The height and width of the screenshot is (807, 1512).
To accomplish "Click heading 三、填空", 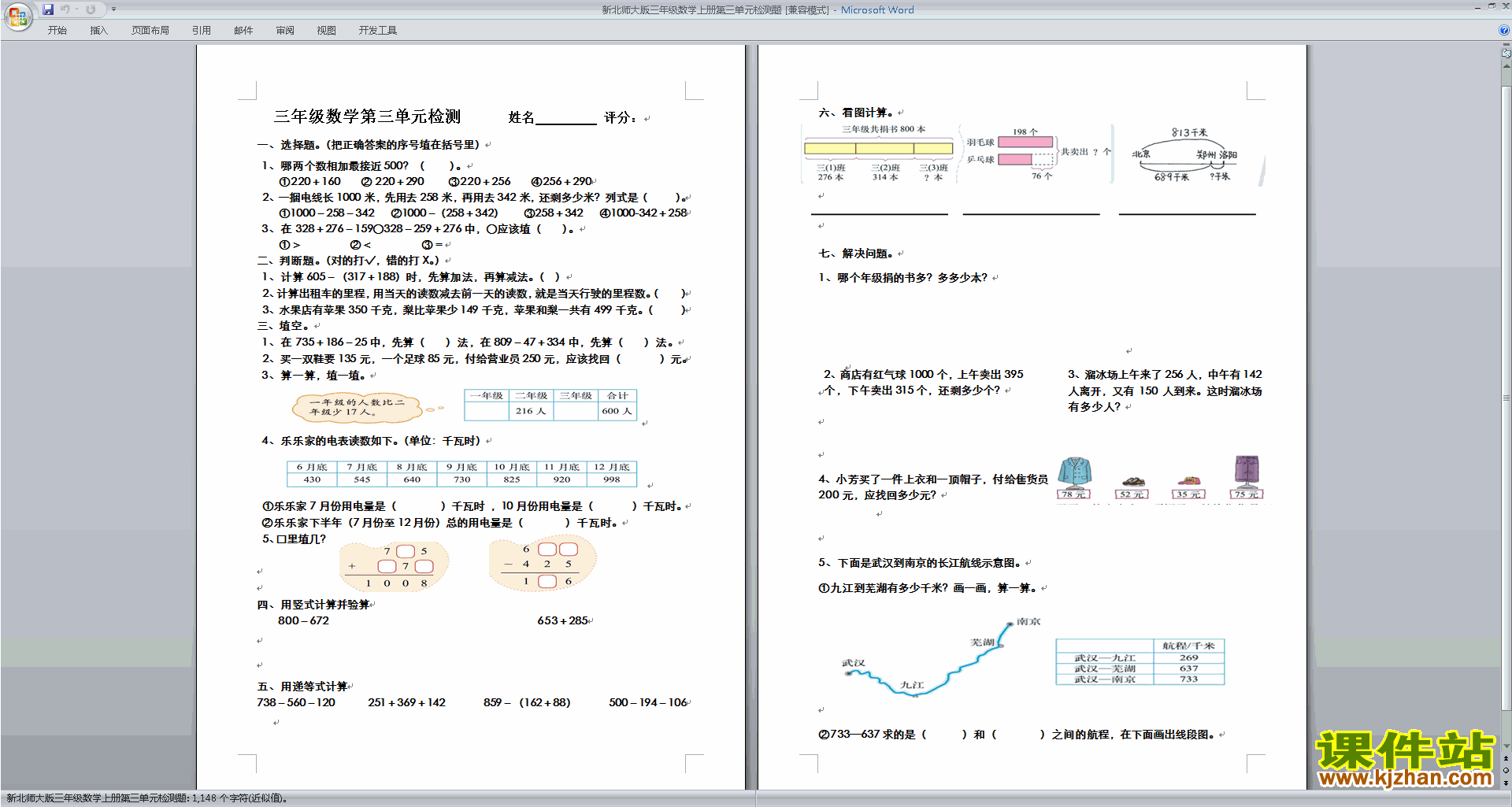I will 283,326.
